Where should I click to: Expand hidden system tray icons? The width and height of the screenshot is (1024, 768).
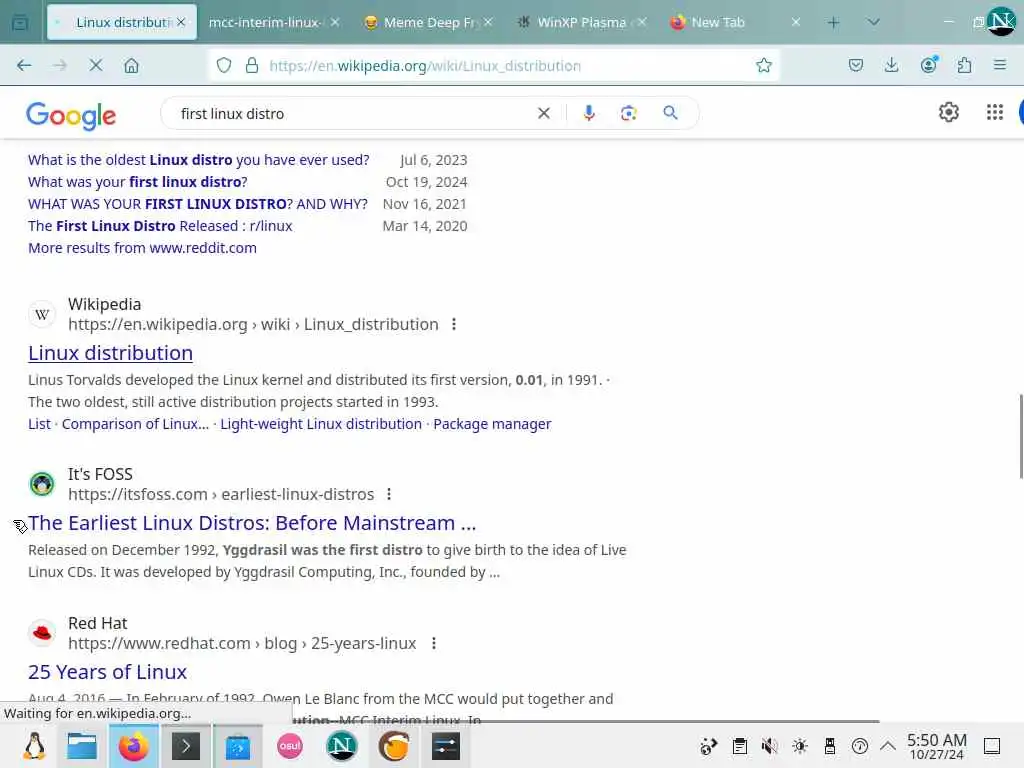click(888, 745)
